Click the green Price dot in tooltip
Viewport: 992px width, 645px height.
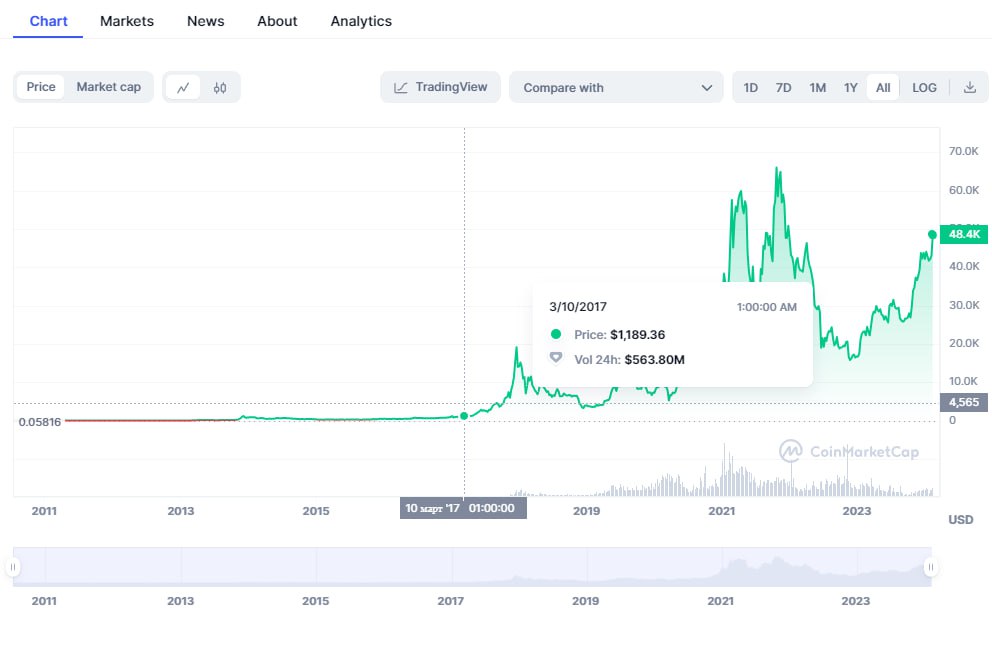click(555, 334)
